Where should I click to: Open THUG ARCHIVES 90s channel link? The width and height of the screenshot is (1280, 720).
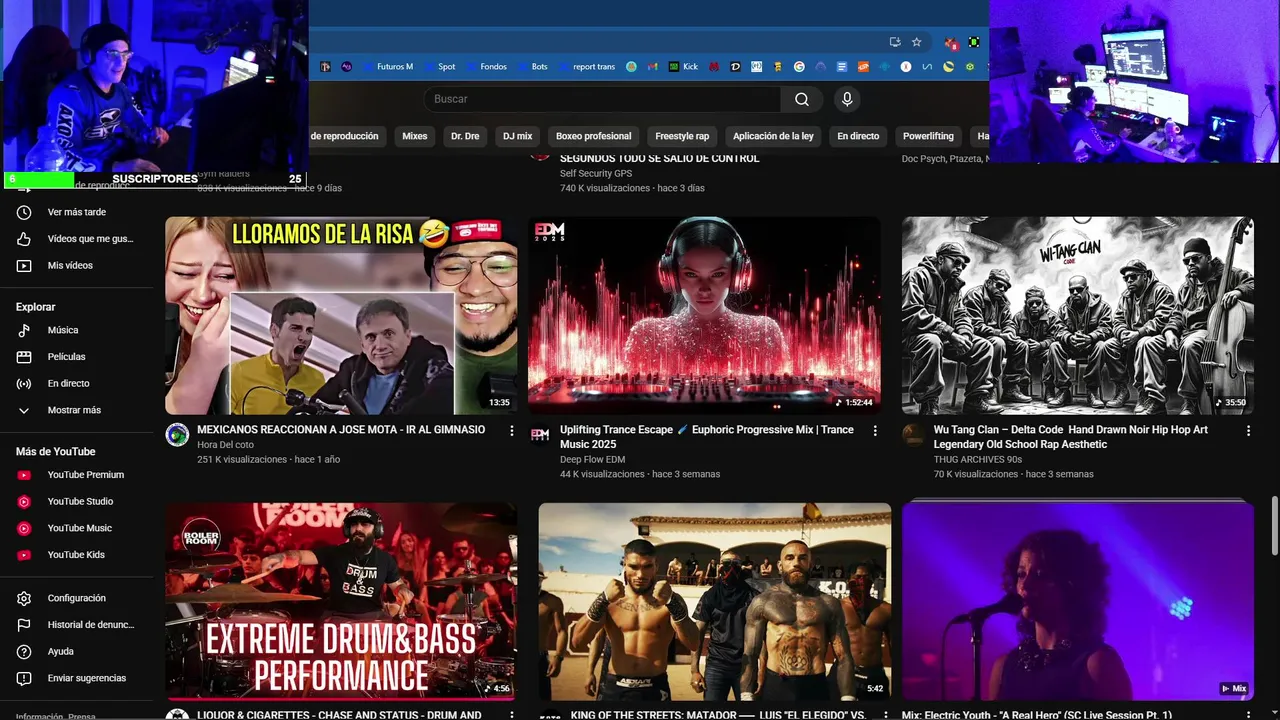(978, 460)
